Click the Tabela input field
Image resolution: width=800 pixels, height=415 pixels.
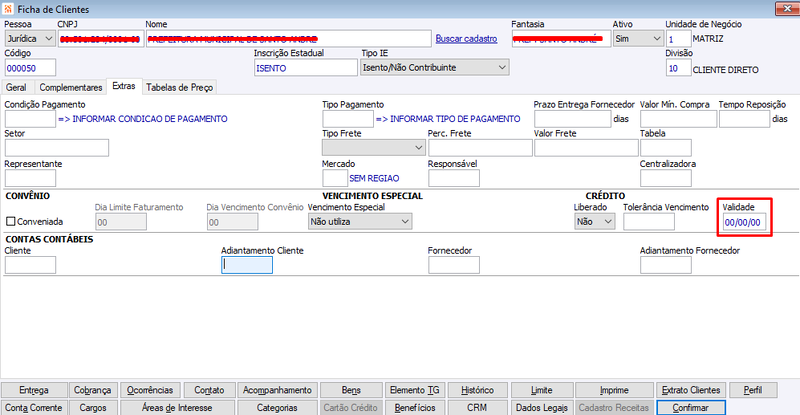pos(666,148)
